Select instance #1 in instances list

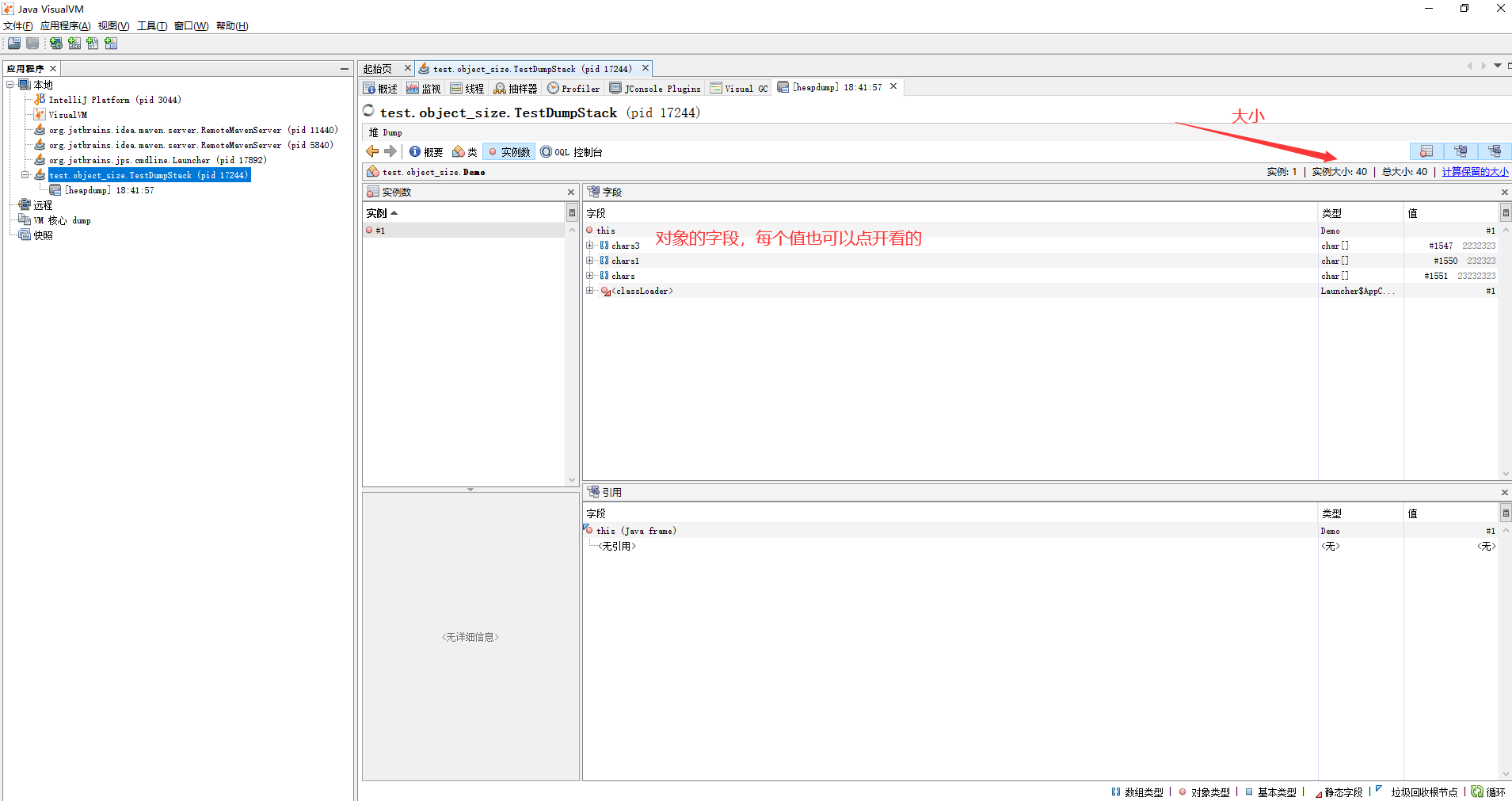(464, 231)
